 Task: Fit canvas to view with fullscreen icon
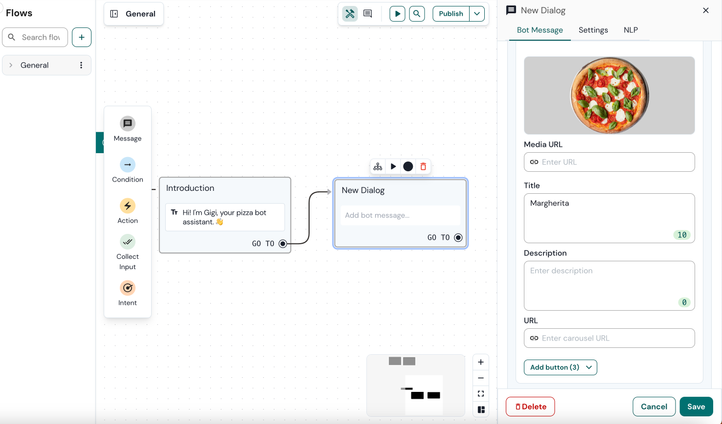tap(481, 394)
